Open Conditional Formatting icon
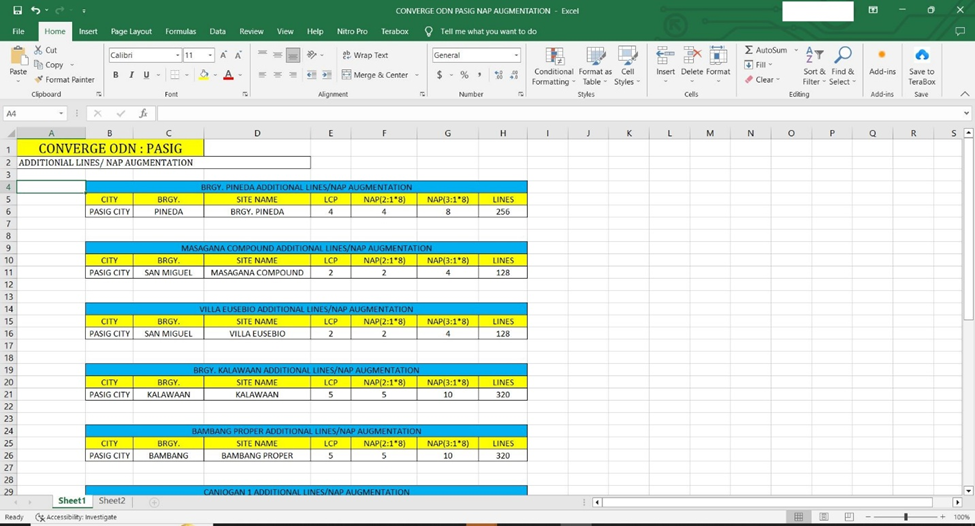975x526 pixels. tap(554, 56)
